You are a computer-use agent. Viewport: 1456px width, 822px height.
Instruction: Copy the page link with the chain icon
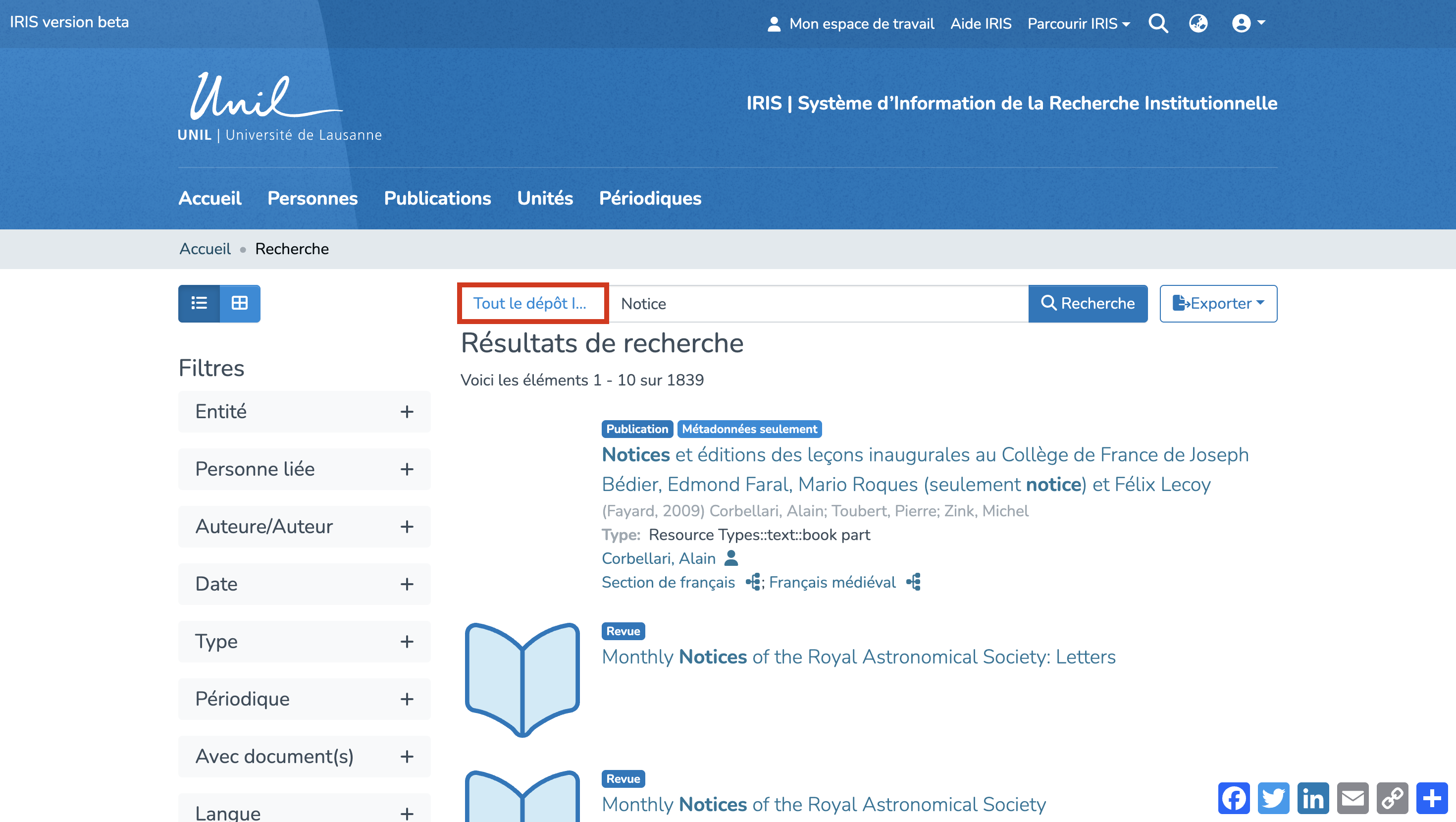[x=1392, y=798]
